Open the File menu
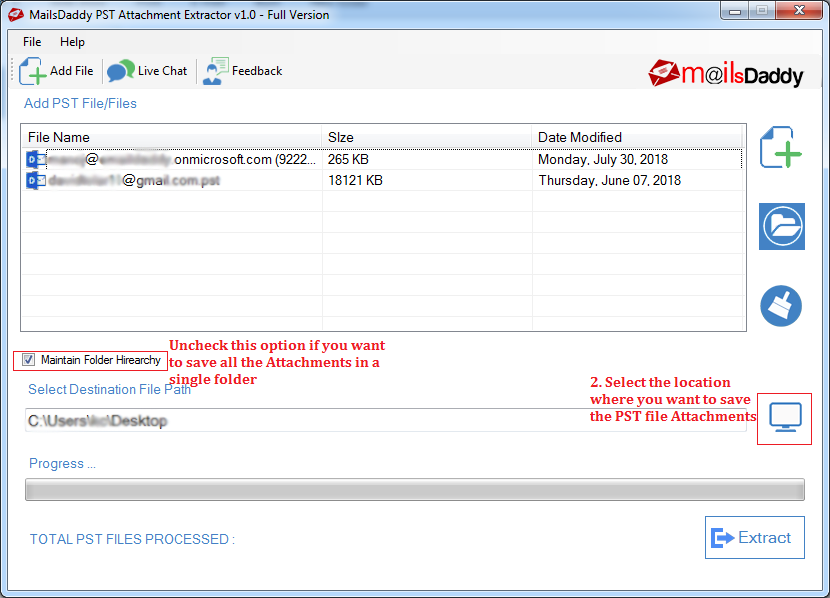 pos(32,42)
